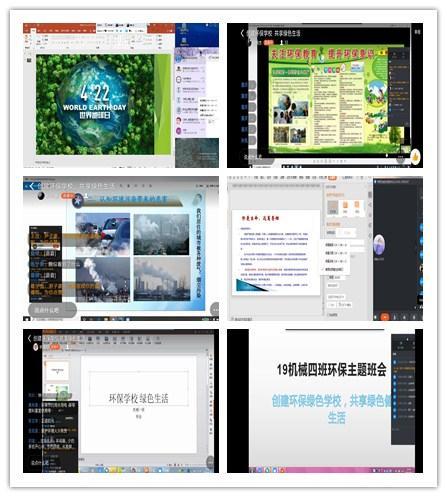Tick the checkbox below the dropdown popup list
Viewport: 447px width, 497px height.
click(x=327, y=277)
